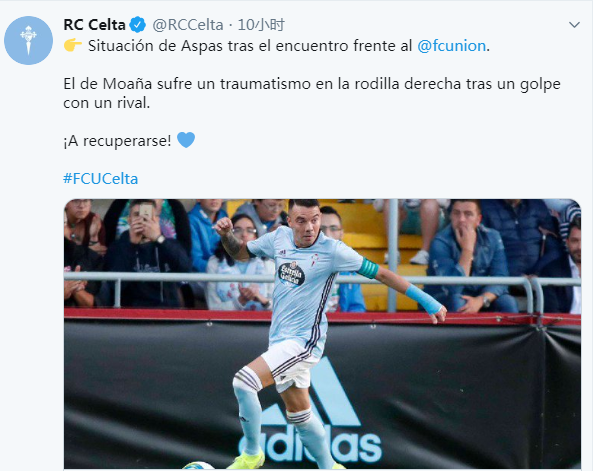Open the attached Aspas match photo
The width and height of the screenshot is (595, 471).
pos(322,334)
